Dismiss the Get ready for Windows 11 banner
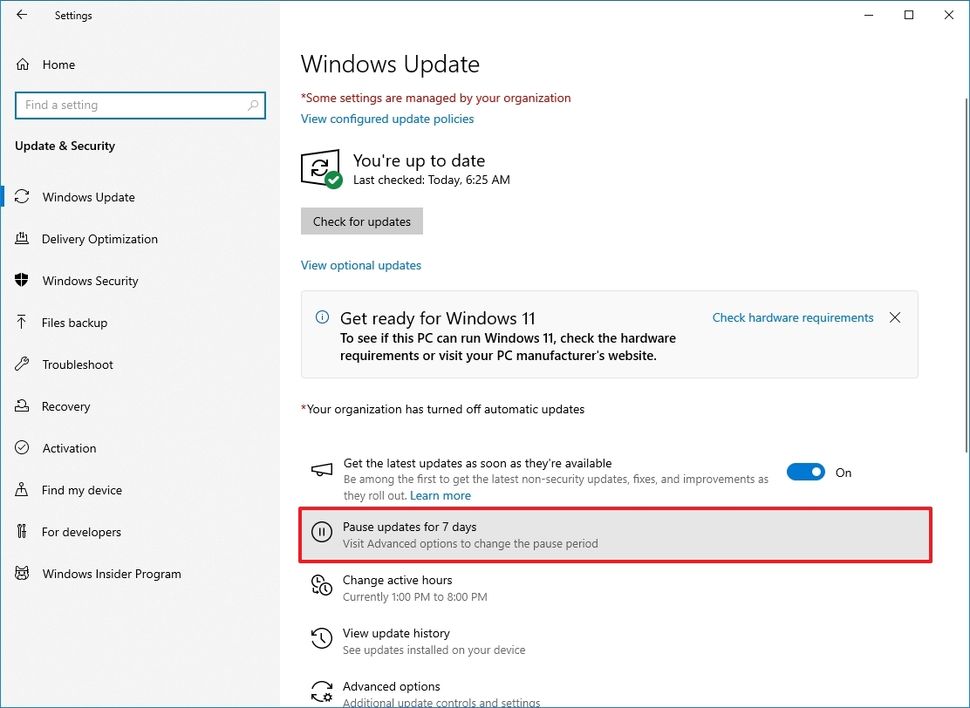 click(x=894, y=317)
